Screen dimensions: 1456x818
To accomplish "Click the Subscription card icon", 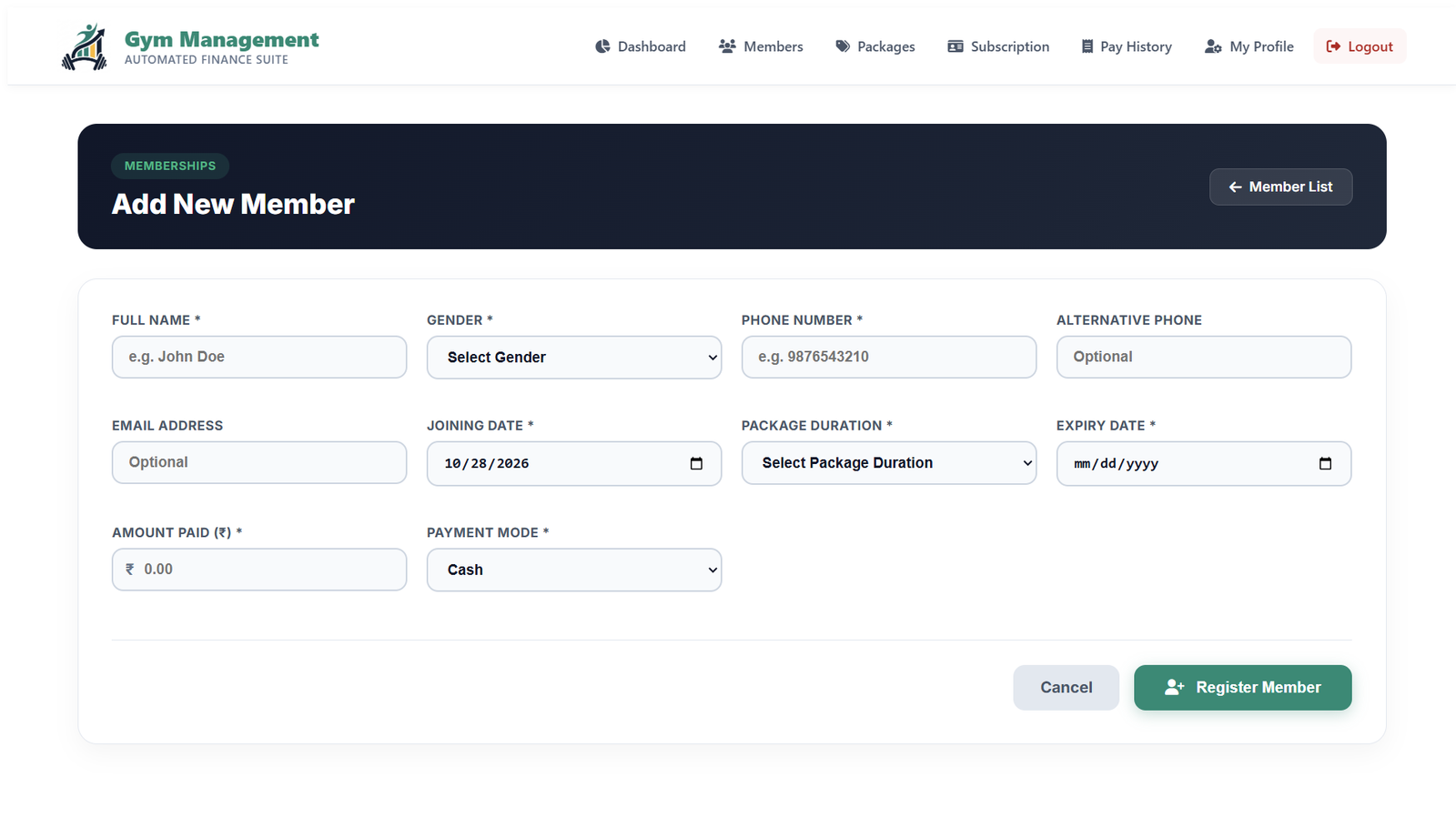I will point(955,46).
